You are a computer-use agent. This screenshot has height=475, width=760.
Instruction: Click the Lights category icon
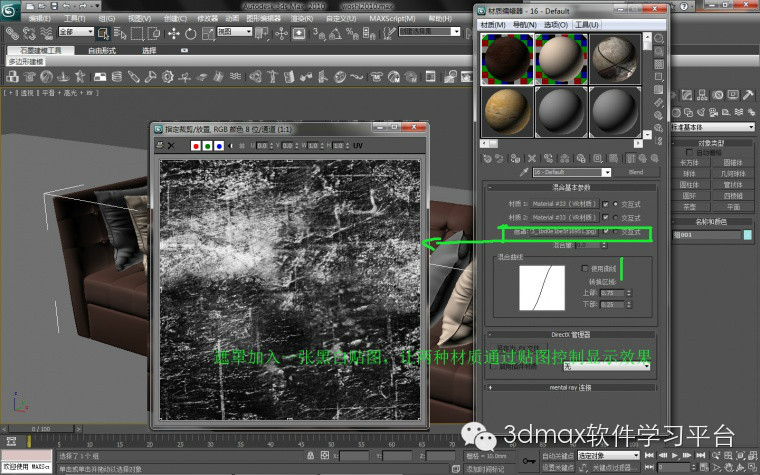[x=701, y=112]
